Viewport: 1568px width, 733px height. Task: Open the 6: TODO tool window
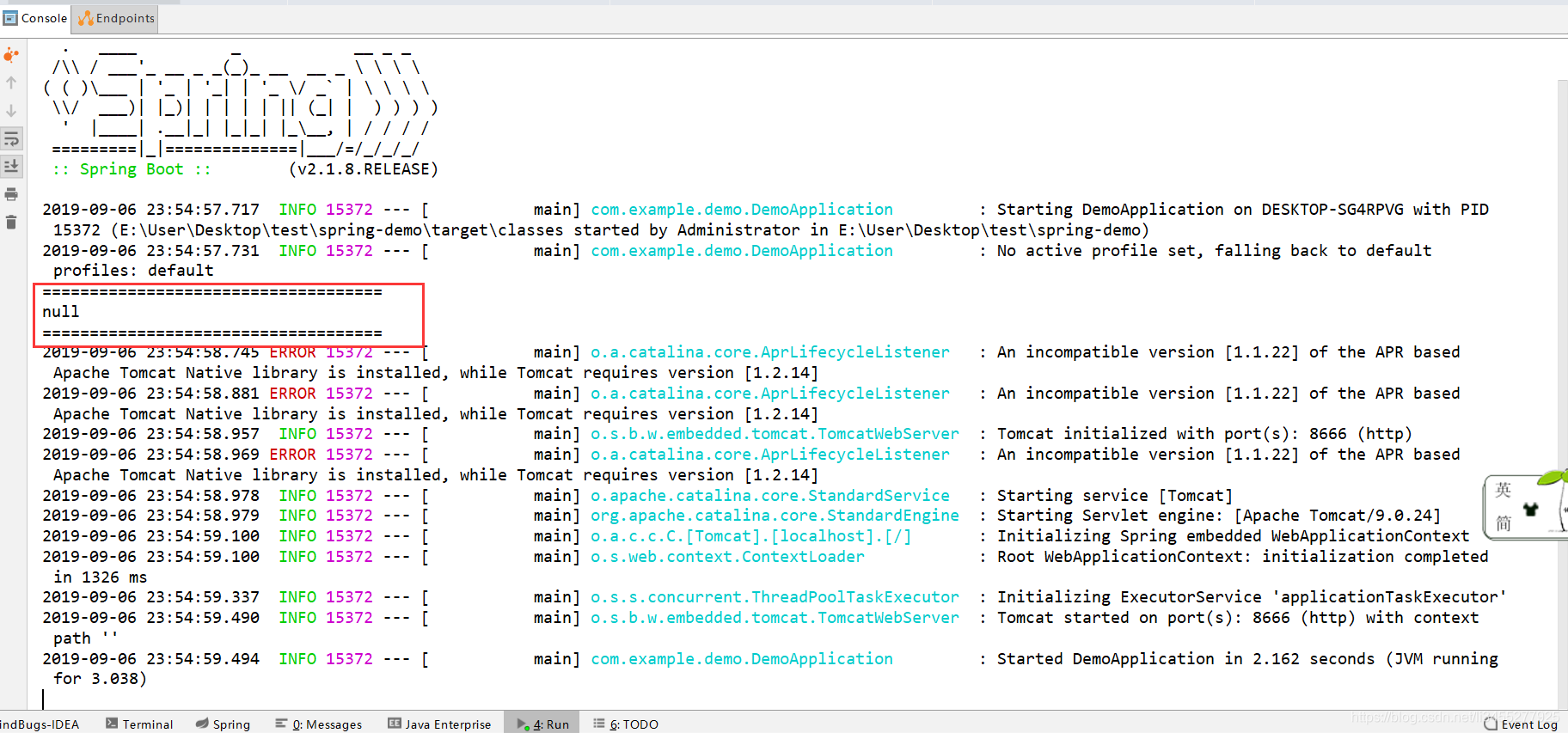point(626,724)
